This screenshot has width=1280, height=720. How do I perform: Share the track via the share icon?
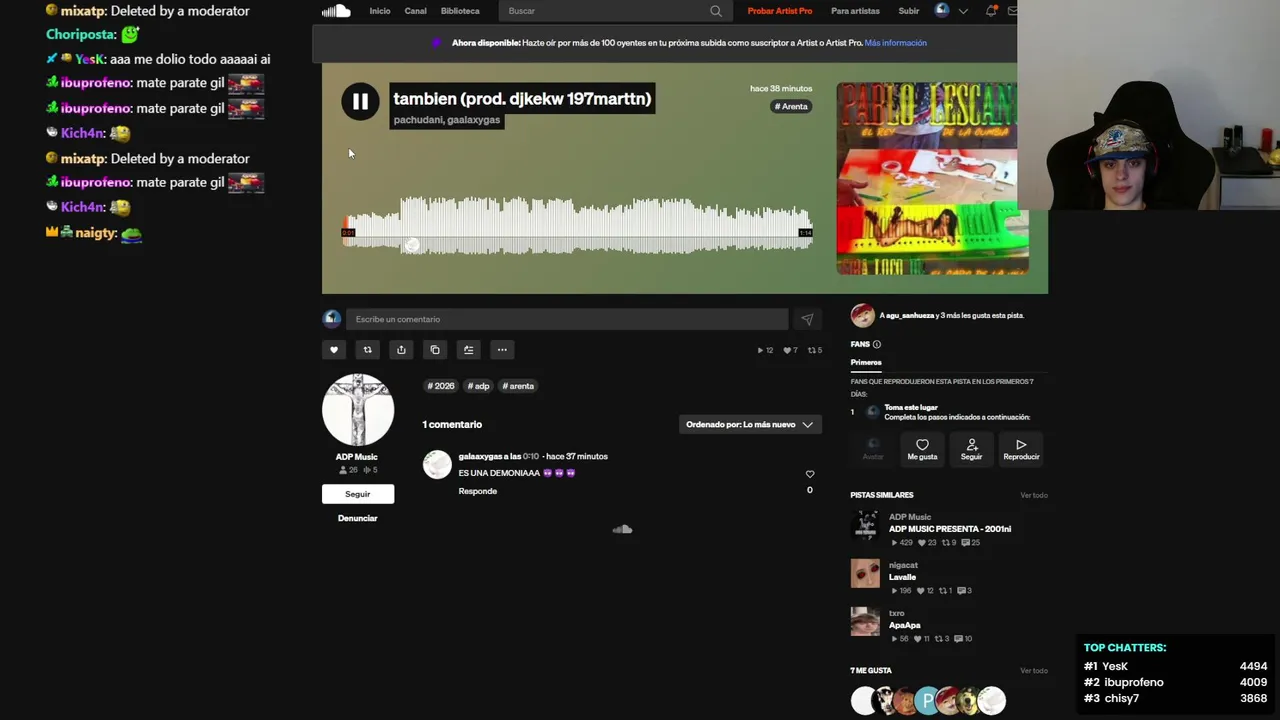coord(401,350)
